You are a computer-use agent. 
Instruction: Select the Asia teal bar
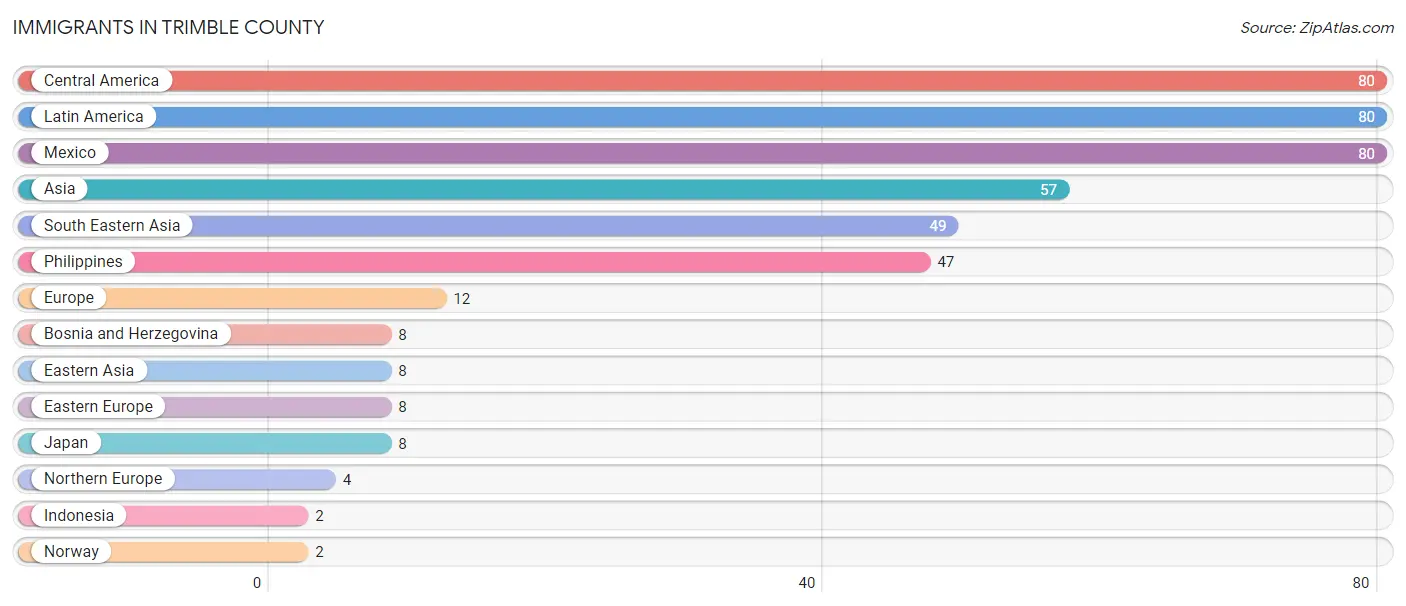click(x=544, y=189)
